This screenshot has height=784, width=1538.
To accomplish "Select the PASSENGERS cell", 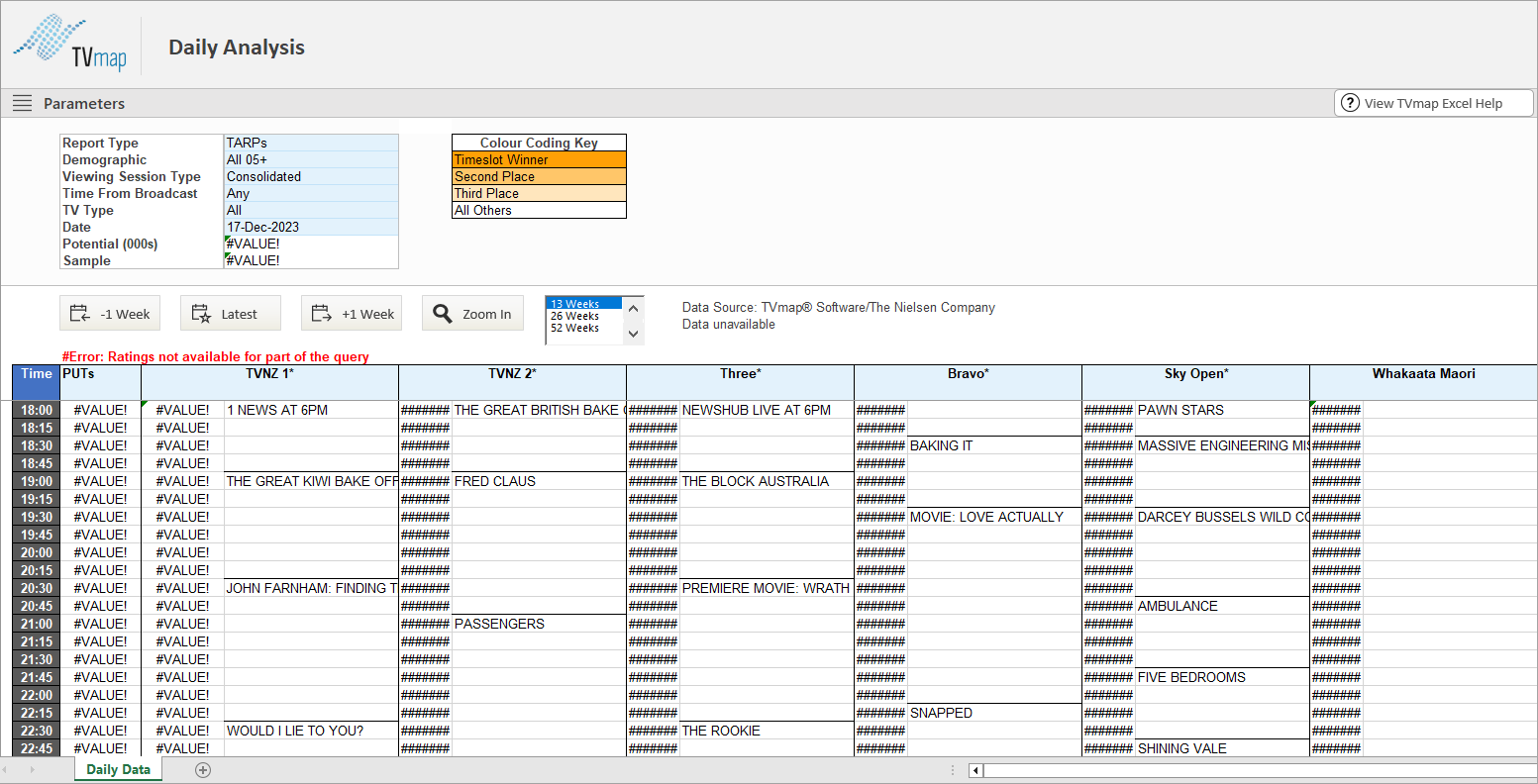I will pos(539,624).
